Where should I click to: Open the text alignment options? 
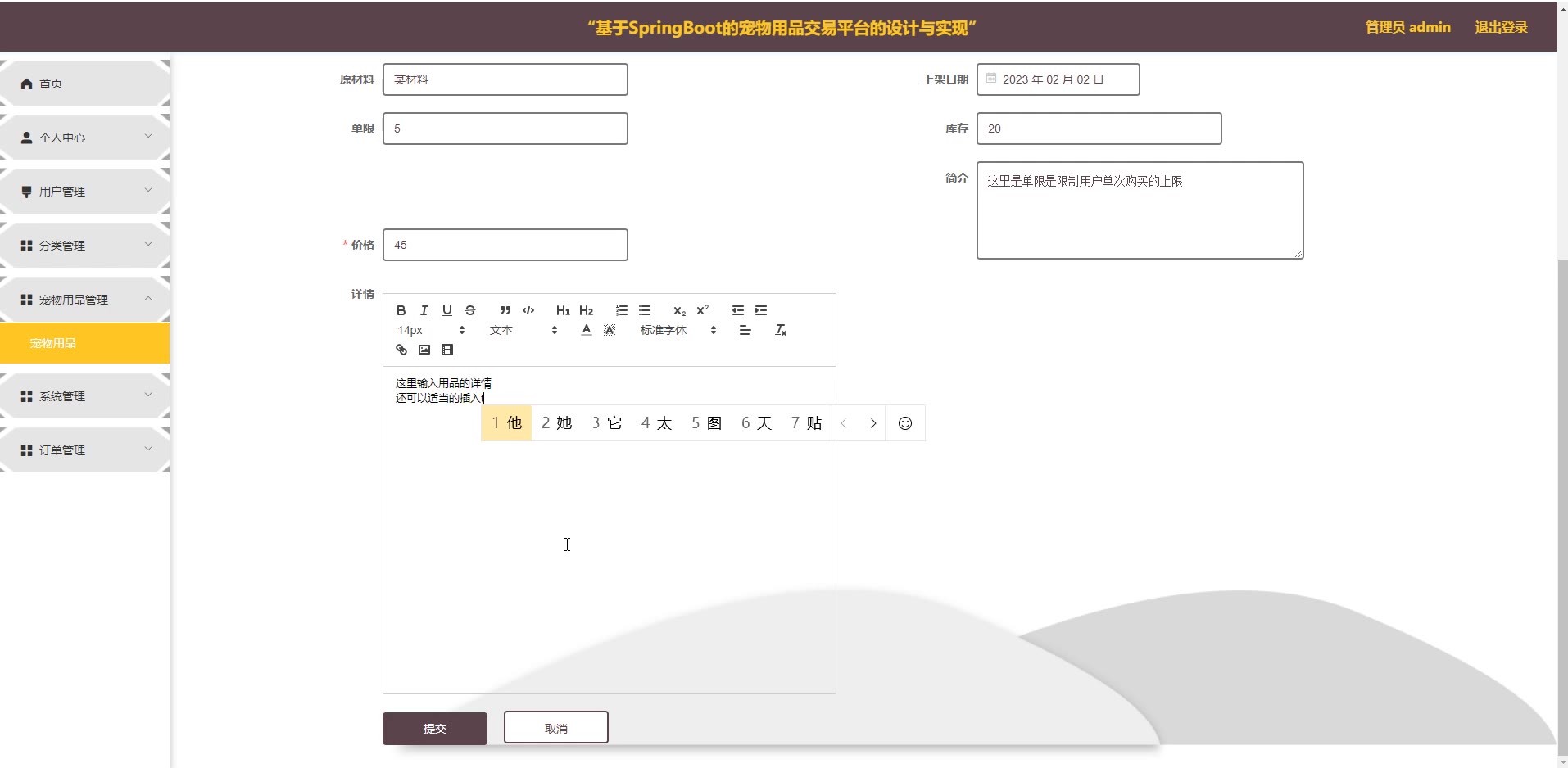click(x=745, y=330)
